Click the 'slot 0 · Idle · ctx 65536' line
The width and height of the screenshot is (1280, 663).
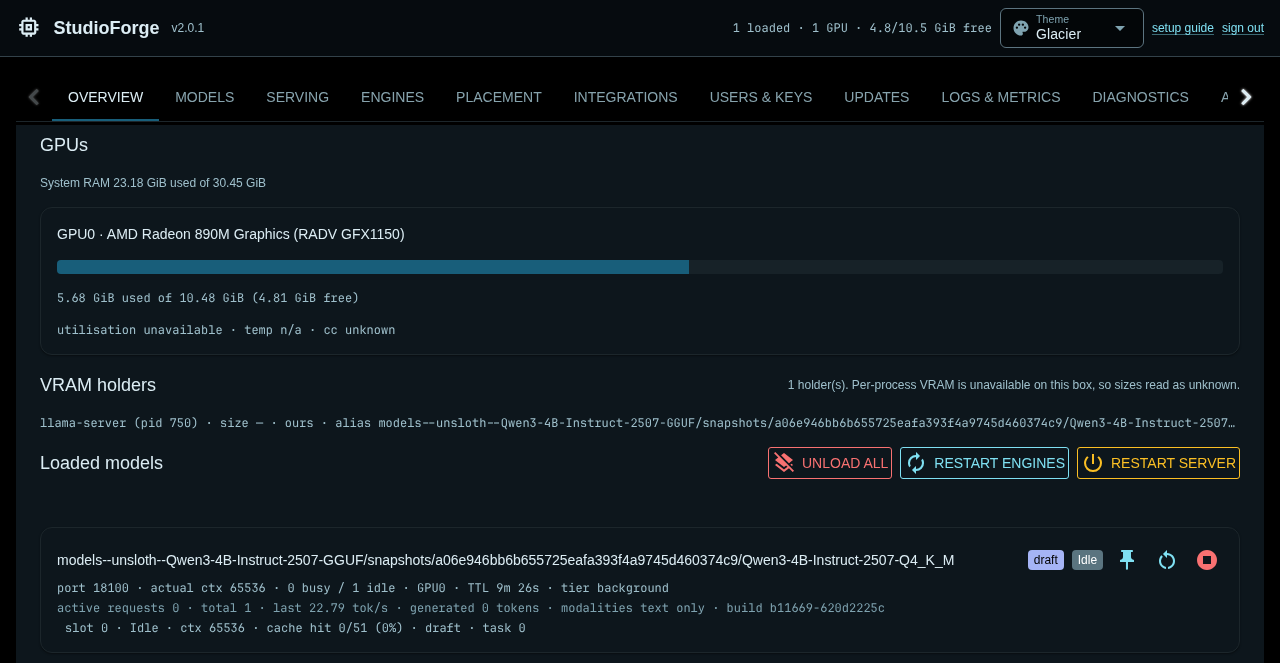[295, 628]
